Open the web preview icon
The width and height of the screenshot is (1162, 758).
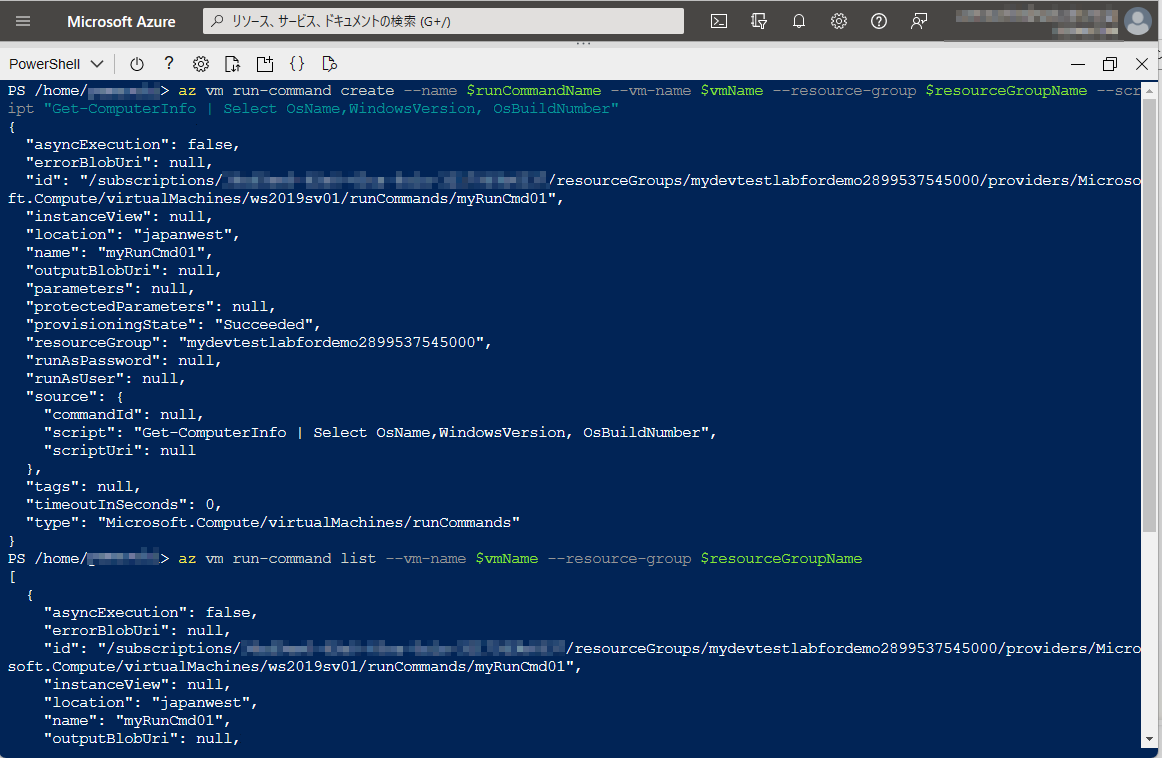(x=328, y=63)
